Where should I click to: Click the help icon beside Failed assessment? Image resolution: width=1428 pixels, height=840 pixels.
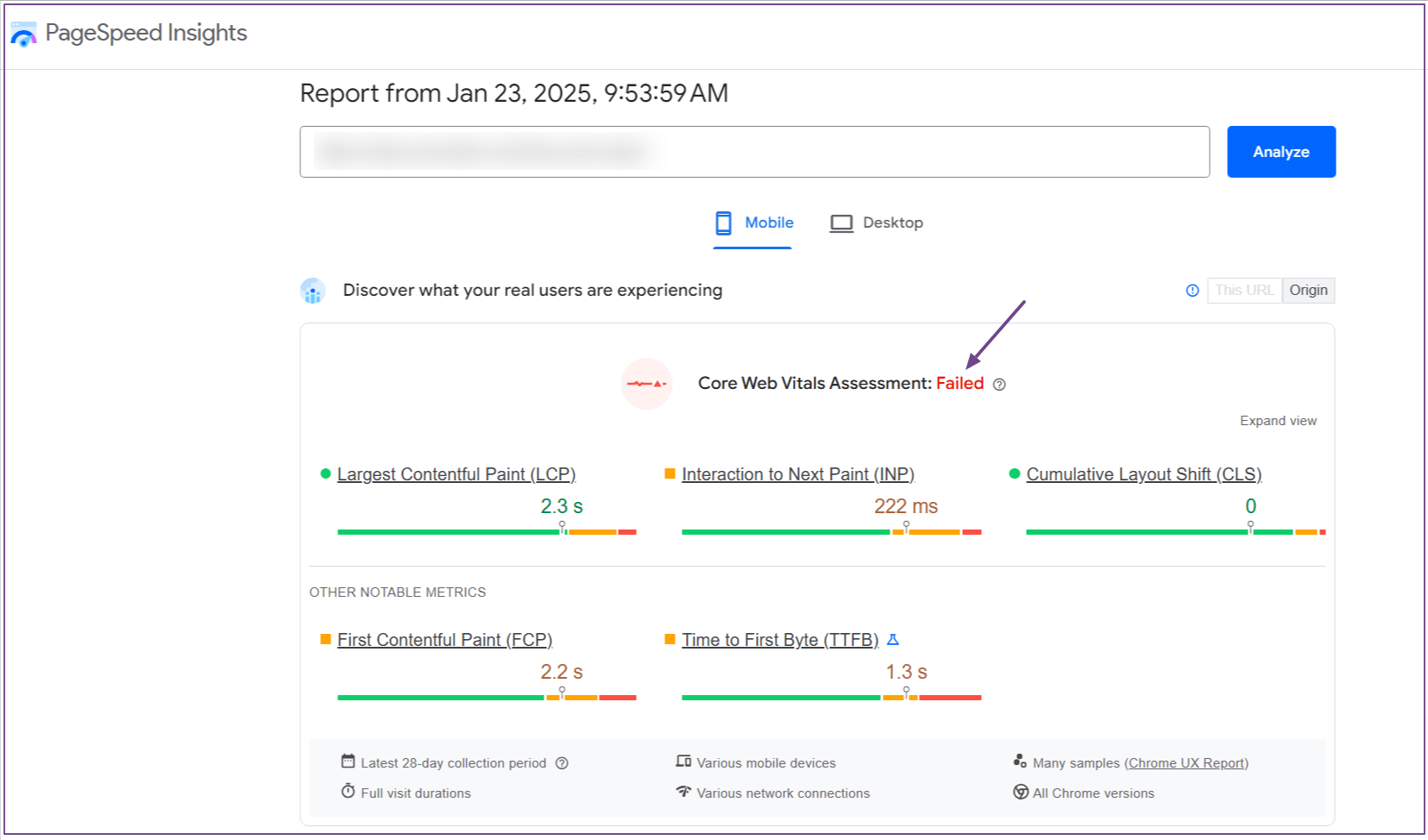tap(999, 385)
